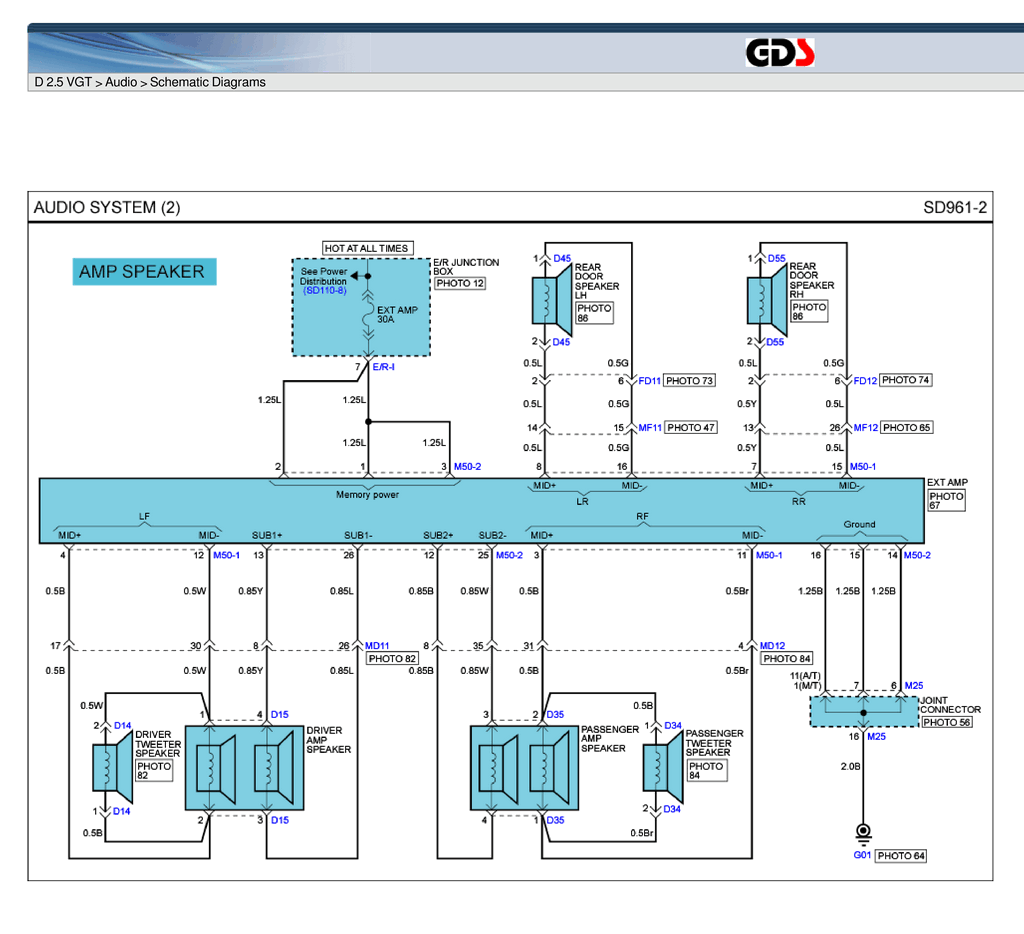The image size is (1024, 934).
Task: Open PHOTO 56 for the joint connector
Action: click(946, 722)
